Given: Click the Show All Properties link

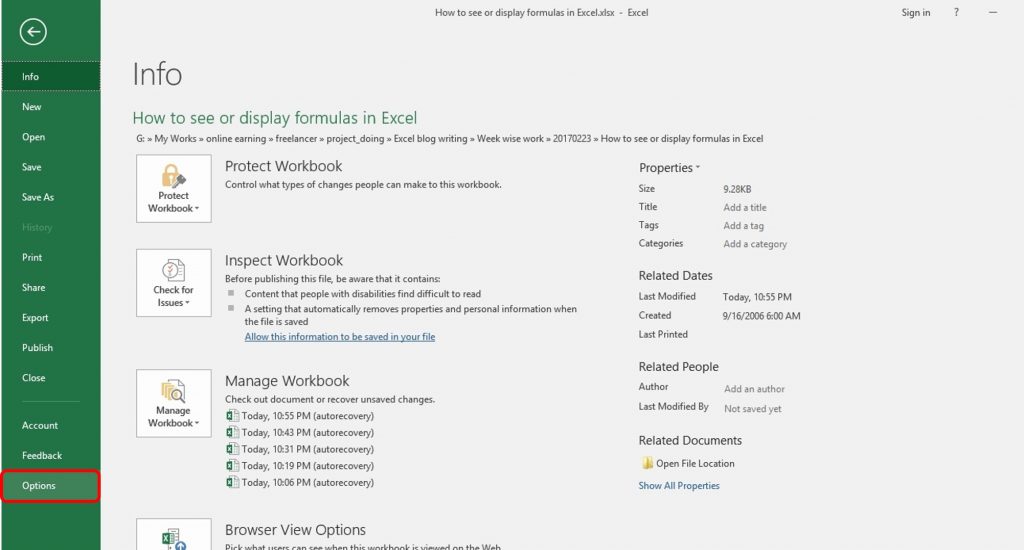Looking at the screenshot, I should [679, 485].
